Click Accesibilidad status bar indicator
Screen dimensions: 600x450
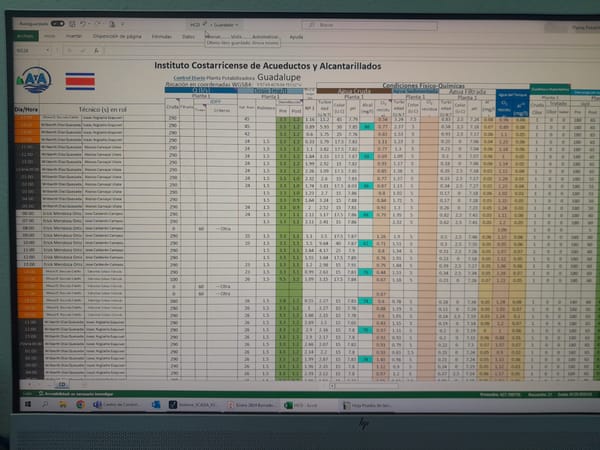(x=75, y=394)
